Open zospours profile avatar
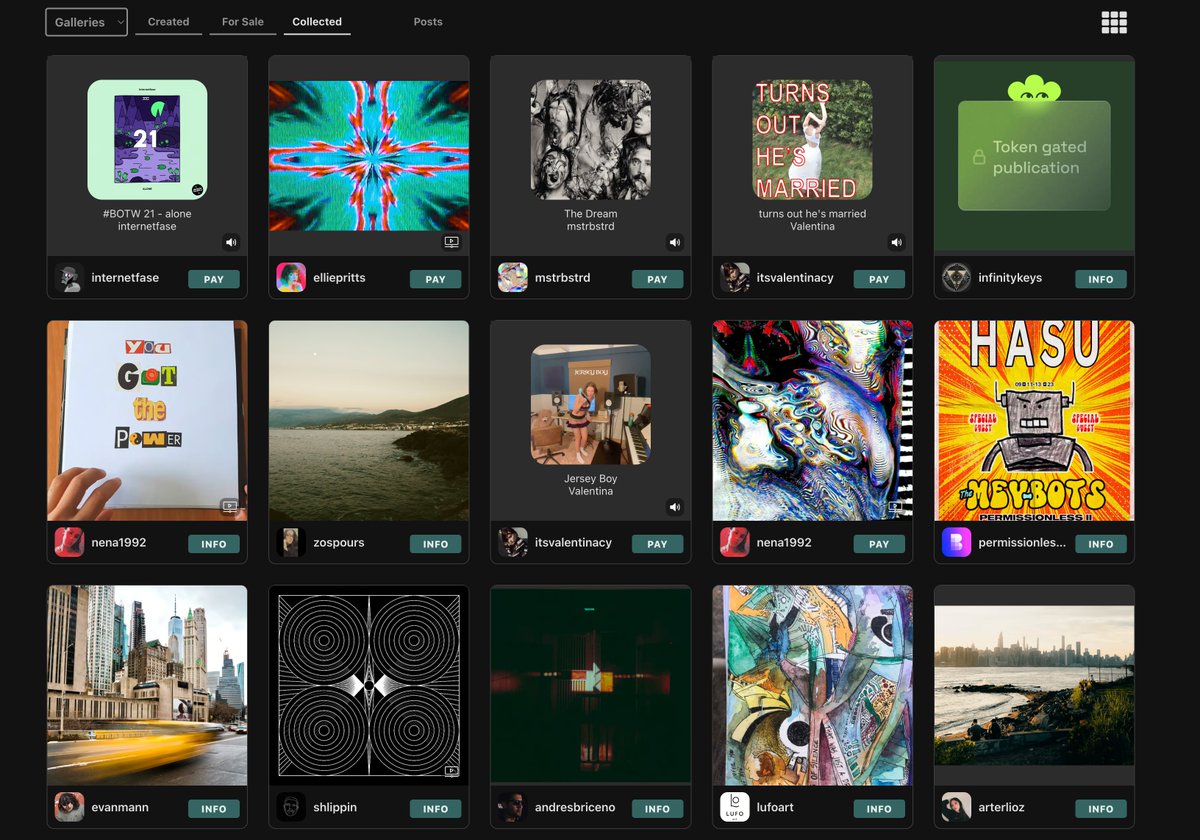1200x840 pixels. click(x=291, y=543)
